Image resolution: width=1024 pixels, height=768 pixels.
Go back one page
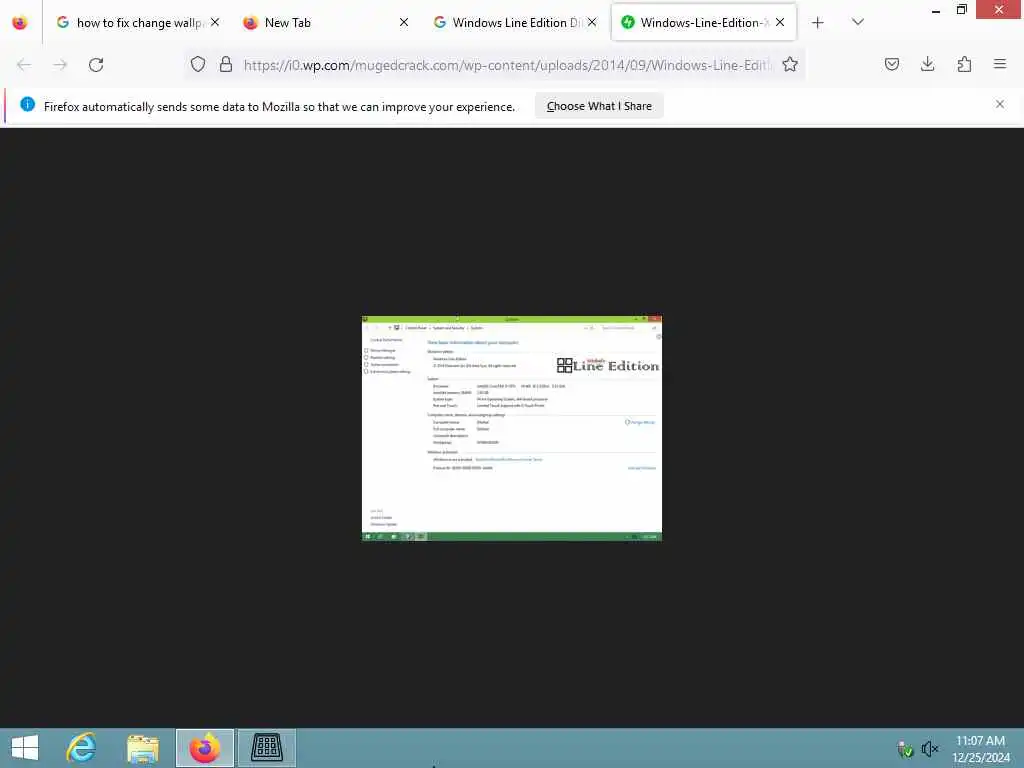pos(24,65)
